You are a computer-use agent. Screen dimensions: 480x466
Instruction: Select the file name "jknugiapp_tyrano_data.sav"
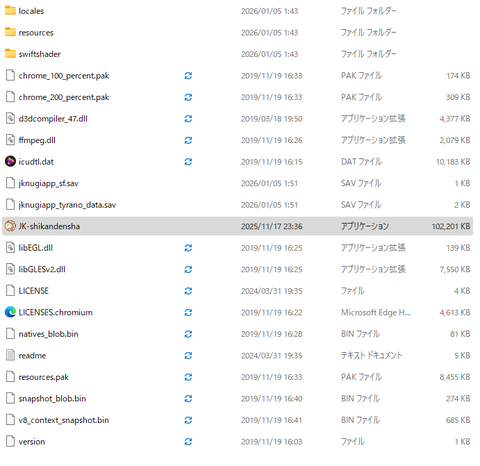pyautogui.click(x=67, y=205)
